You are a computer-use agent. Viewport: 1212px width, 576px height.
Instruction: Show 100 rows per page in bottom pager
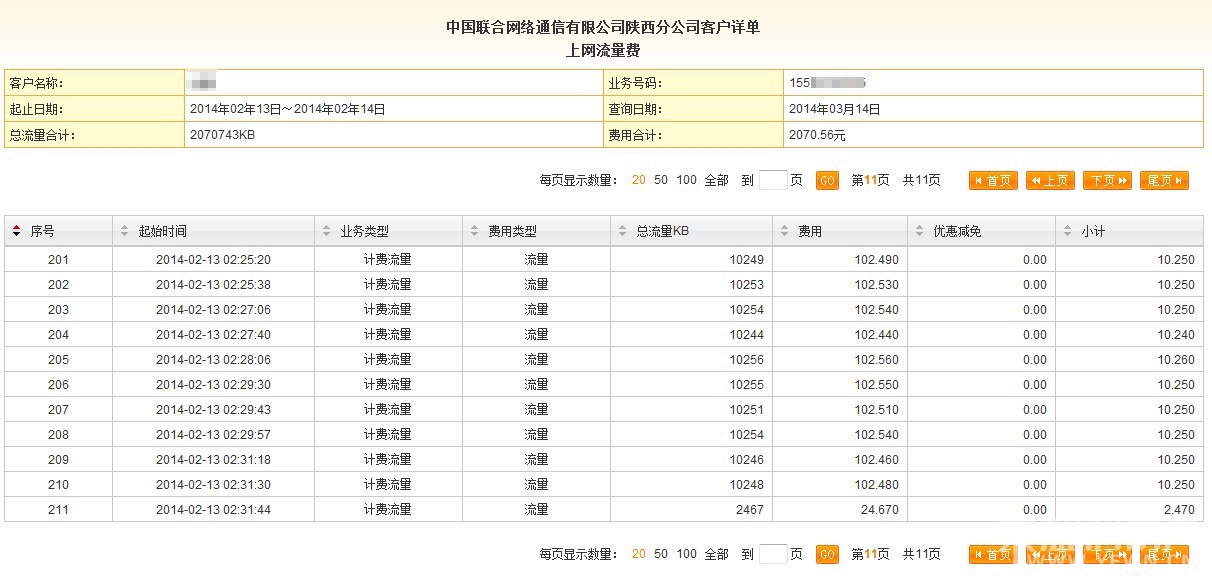click(x=687, y=554)
